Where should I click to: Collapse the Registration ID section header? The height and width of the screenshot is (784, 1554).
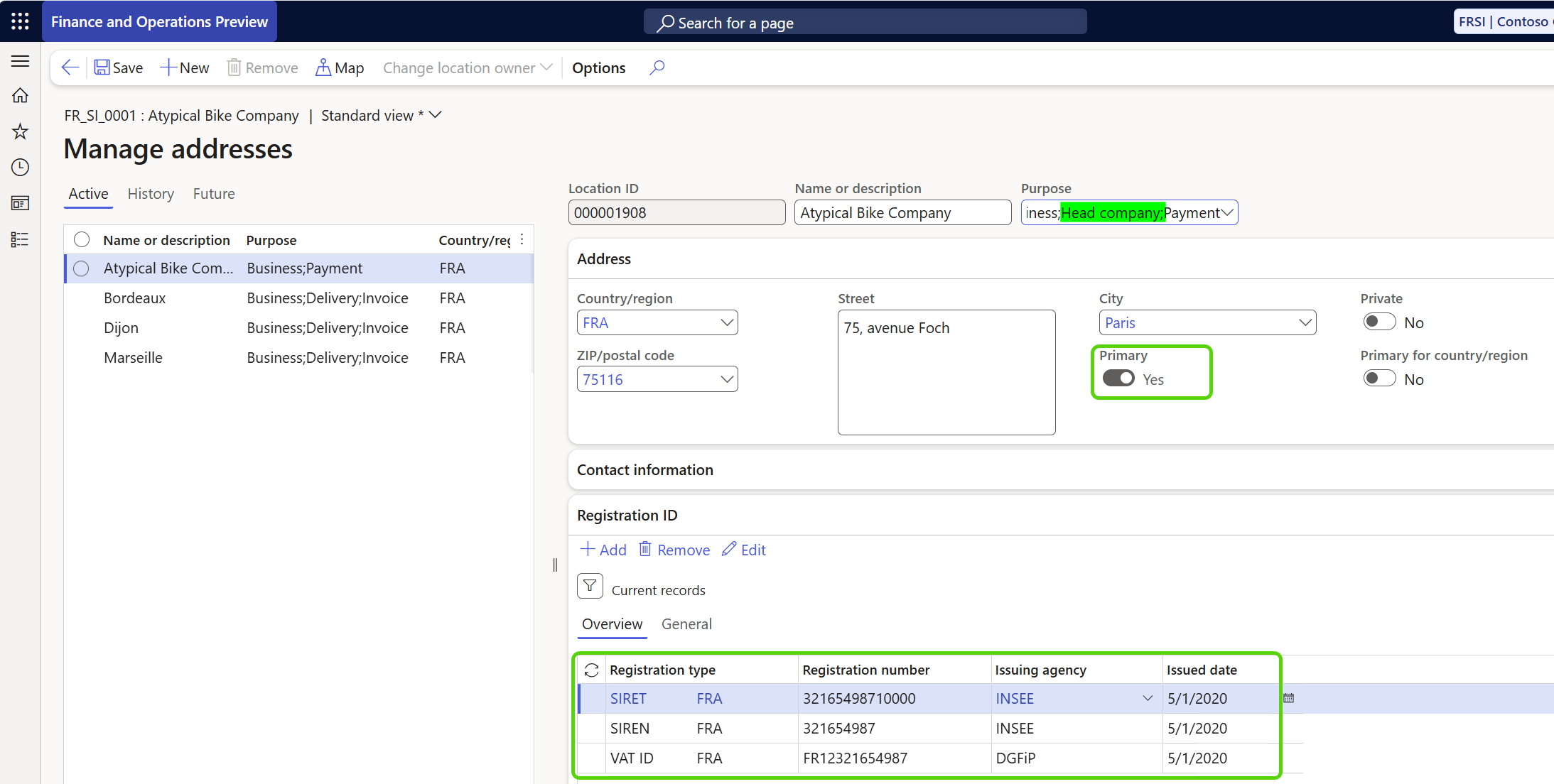1061,515
